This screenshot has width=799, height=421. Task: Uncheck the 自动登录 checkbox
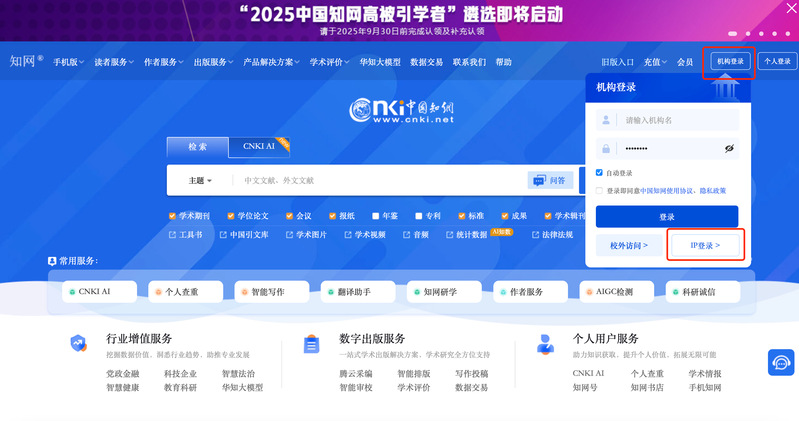pos(599,172)
